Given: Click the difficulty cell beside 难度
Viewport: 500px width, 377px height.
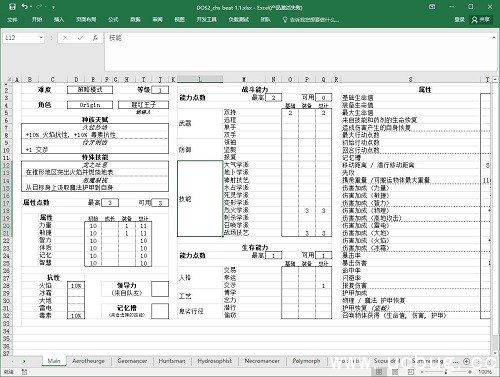Looking at the screenshot, I should point(90,90).
